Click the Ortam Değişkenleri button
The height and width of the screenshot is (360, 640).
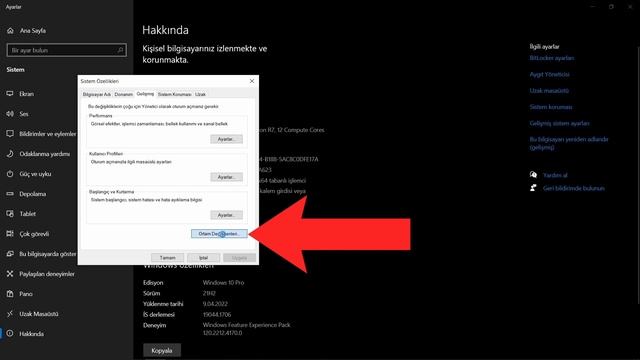[219, 234]
